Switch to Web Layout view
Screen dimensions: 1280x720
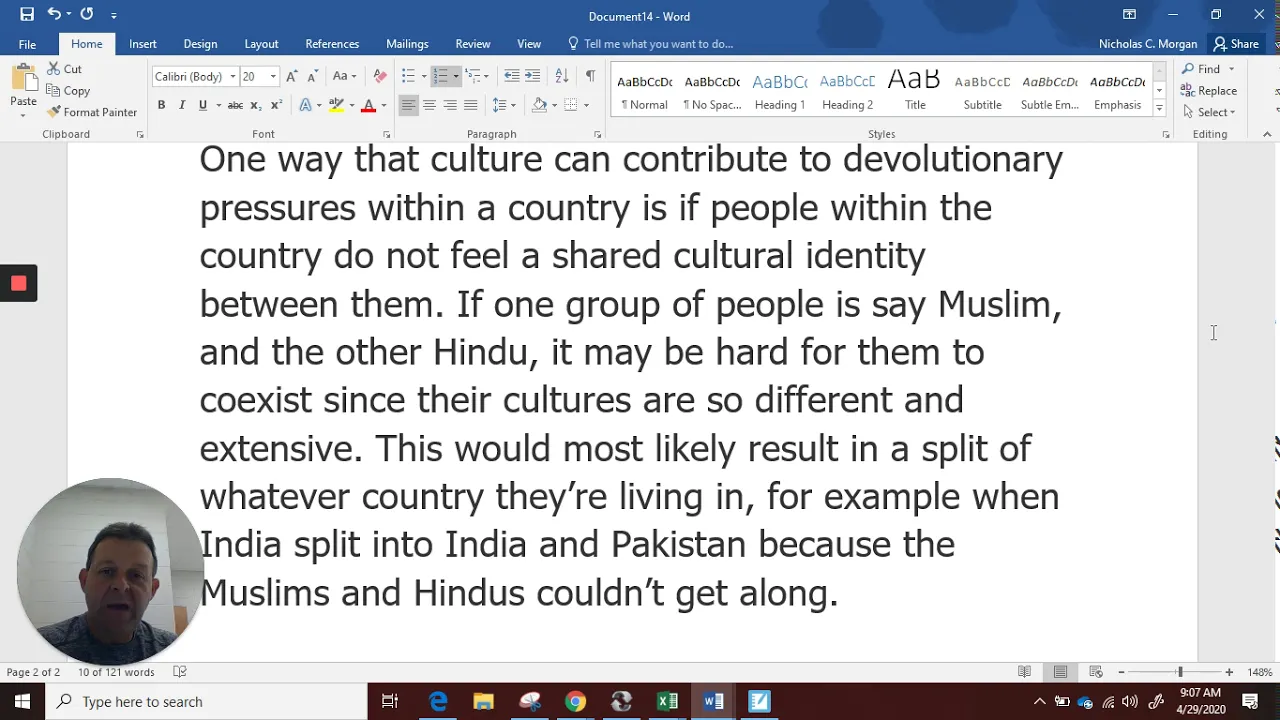coord(1096,672)
